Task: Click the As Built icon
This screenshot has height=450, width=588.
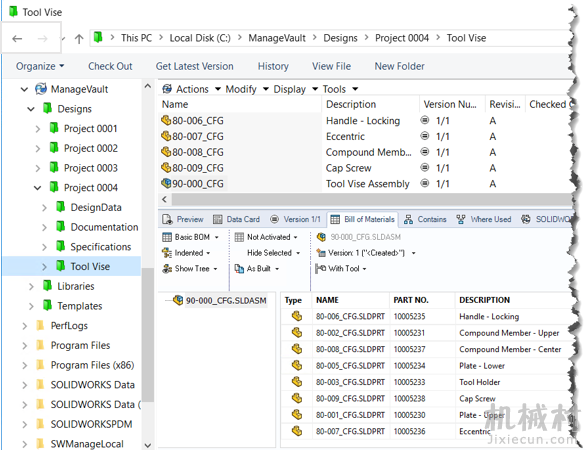Action: click(239, 268)
